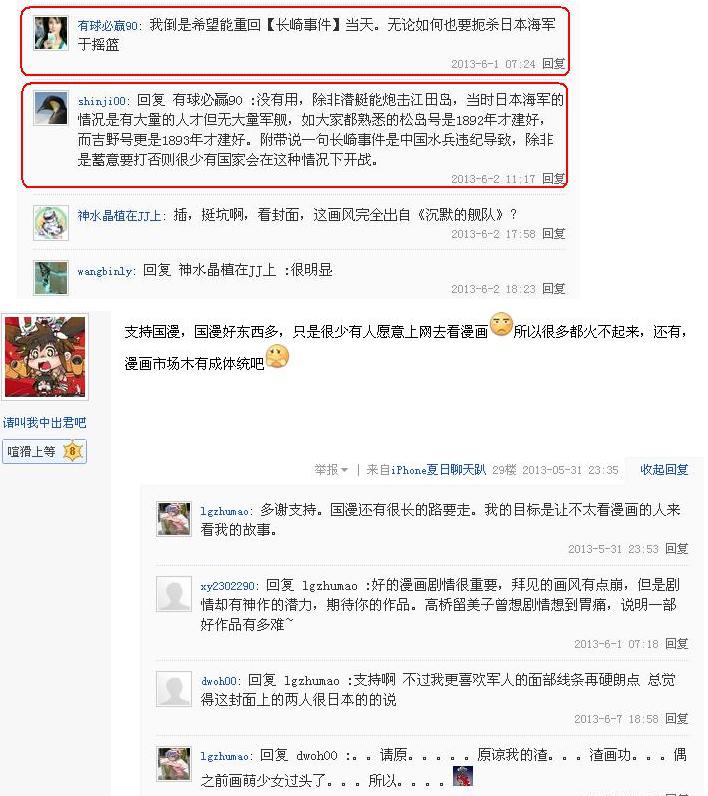Screen dimensions: 708x796
Task: Click 回复 on xy2302290's comment
Action: pos(676,644)
